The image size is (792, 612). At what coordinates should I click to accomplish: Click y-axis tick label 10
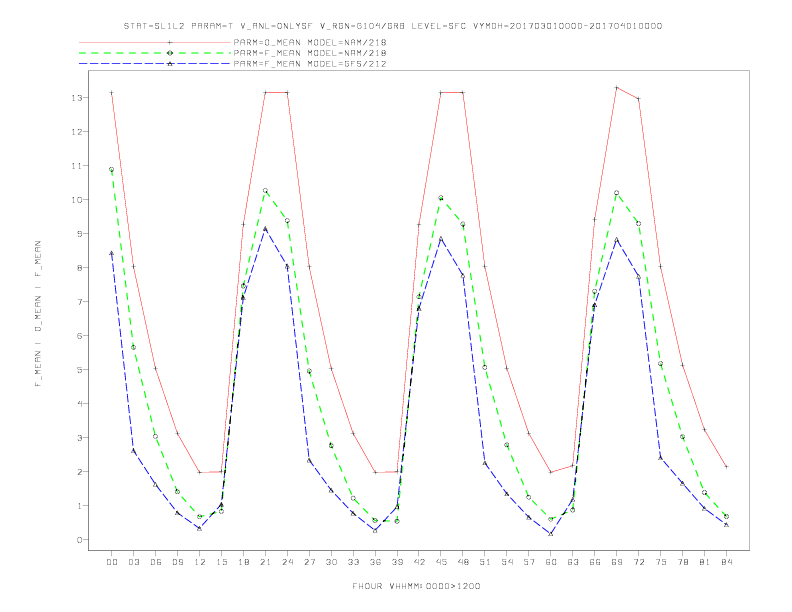coord(77,199)
